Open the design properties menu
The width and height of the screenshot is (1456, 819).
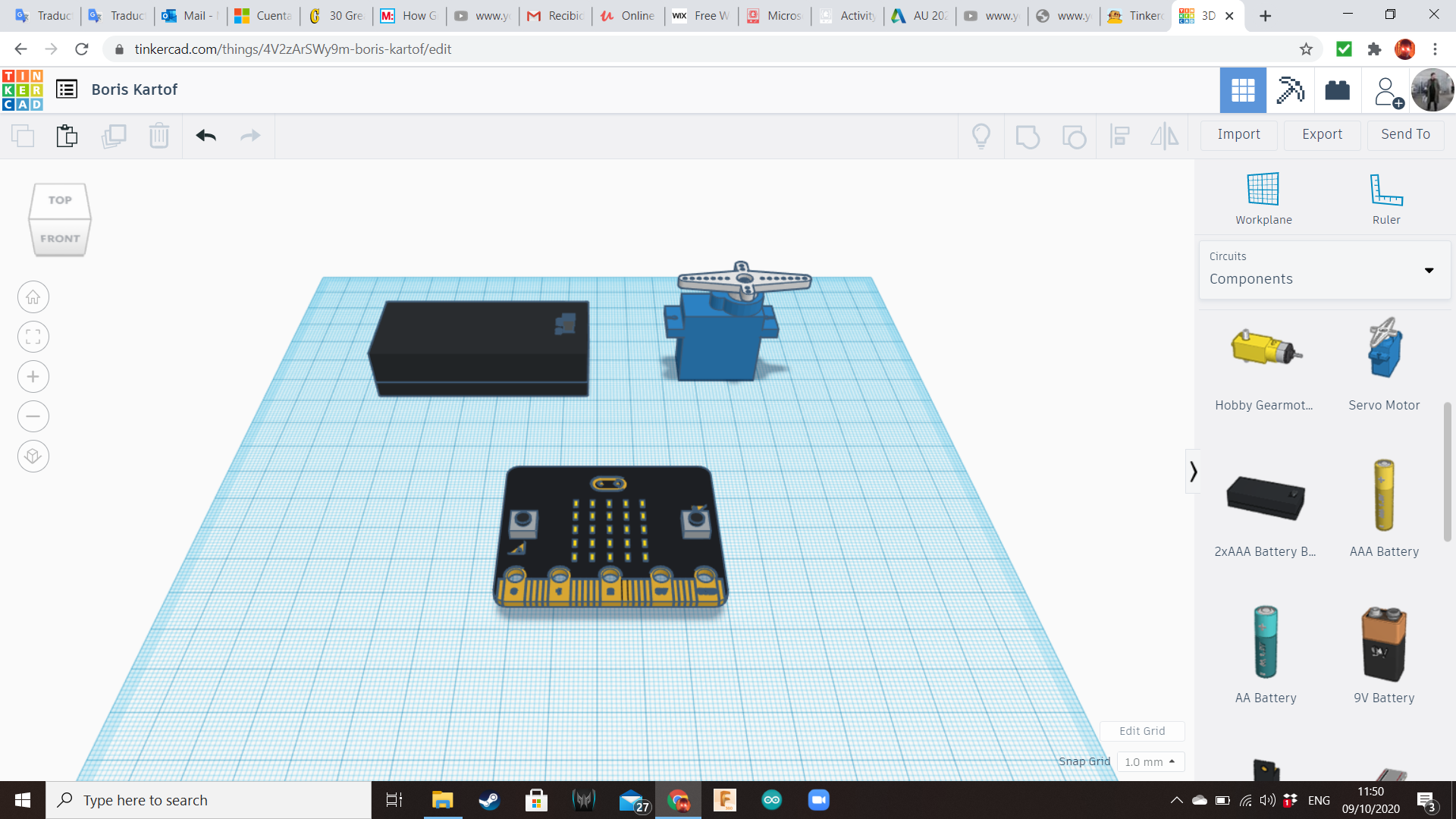point(67,89)
